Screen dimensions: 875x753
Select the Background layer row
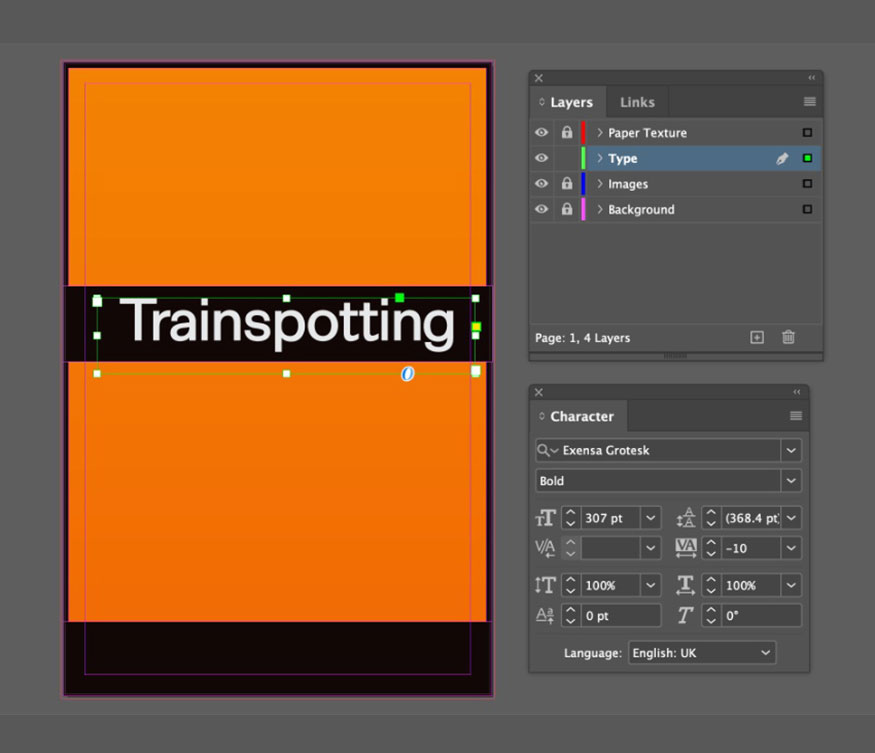pyautogui.click(x=675, y=209)
